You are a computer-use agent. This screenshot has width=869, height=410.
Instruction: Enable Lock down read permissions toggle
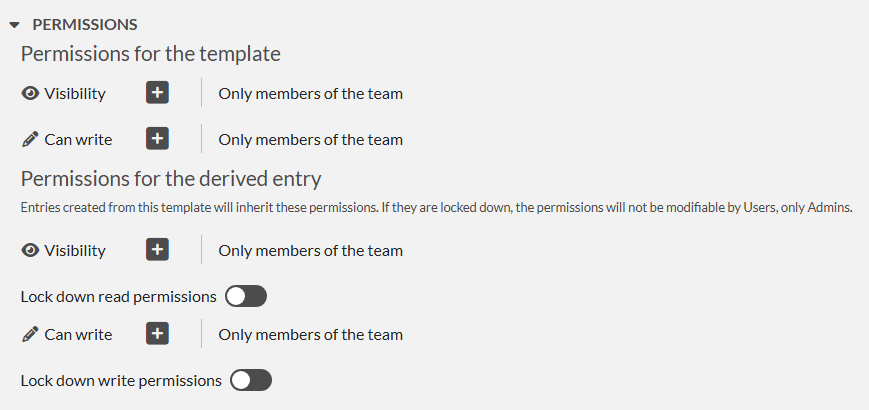(246, 297)
